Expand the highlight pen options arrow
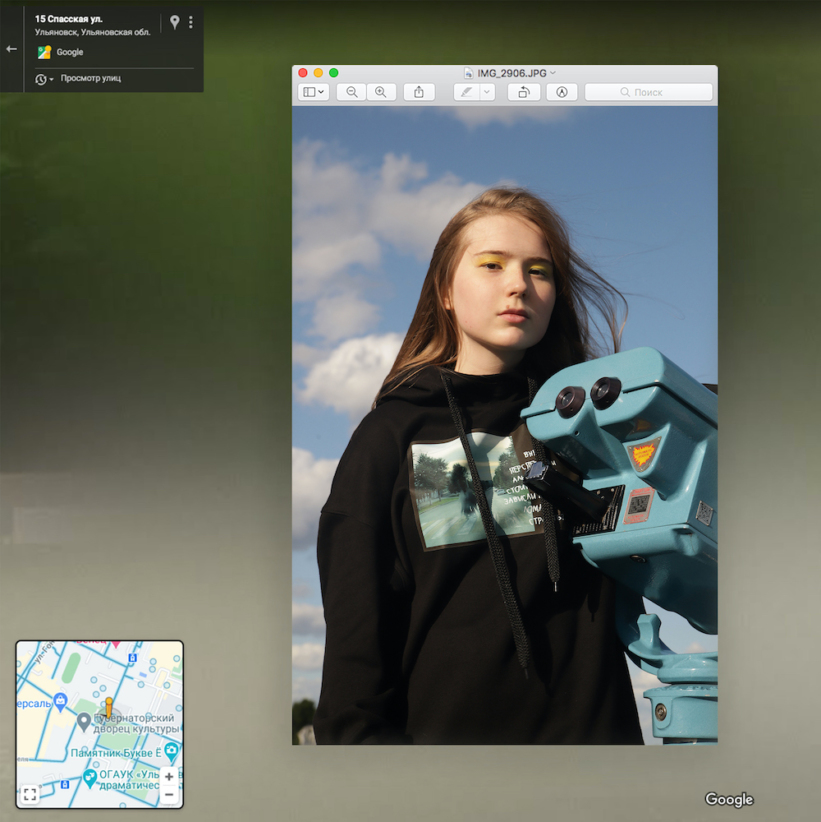The height and width of the screenshot is (822, 821). 487,92
